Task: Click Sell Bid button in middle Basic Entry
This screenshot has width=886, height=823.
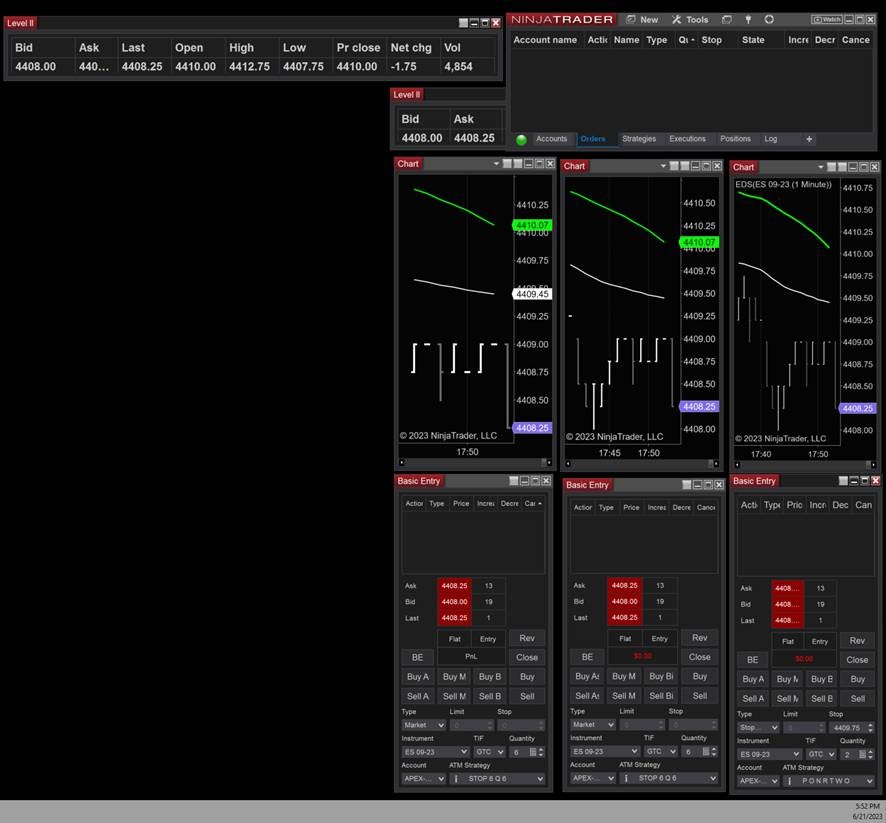Action: tap(661, 696)
